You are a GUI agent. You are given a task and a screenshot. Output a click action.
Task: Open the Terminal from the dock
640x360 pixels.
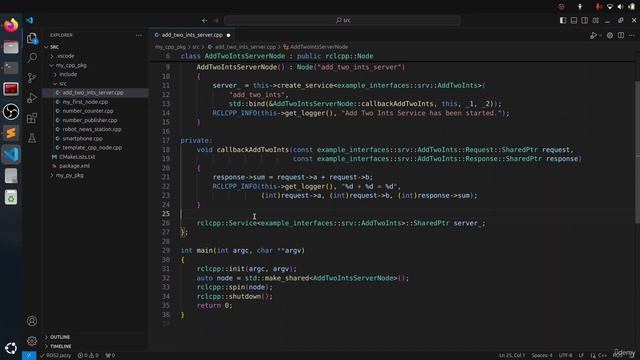tap(11, 68)
